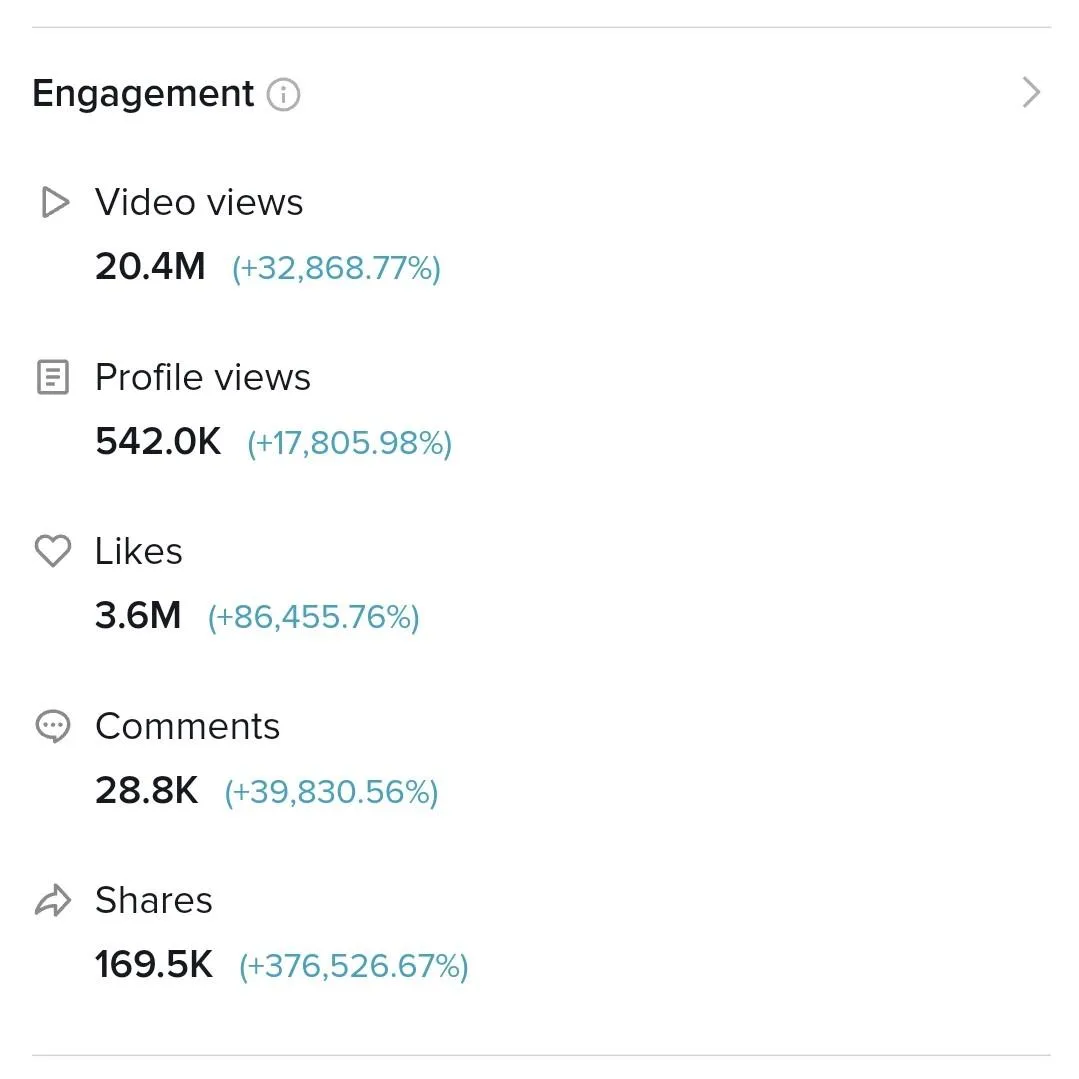Click the Likes heart icon
The width and height of the screenshot is (1079, 1079).
[53, 551]
